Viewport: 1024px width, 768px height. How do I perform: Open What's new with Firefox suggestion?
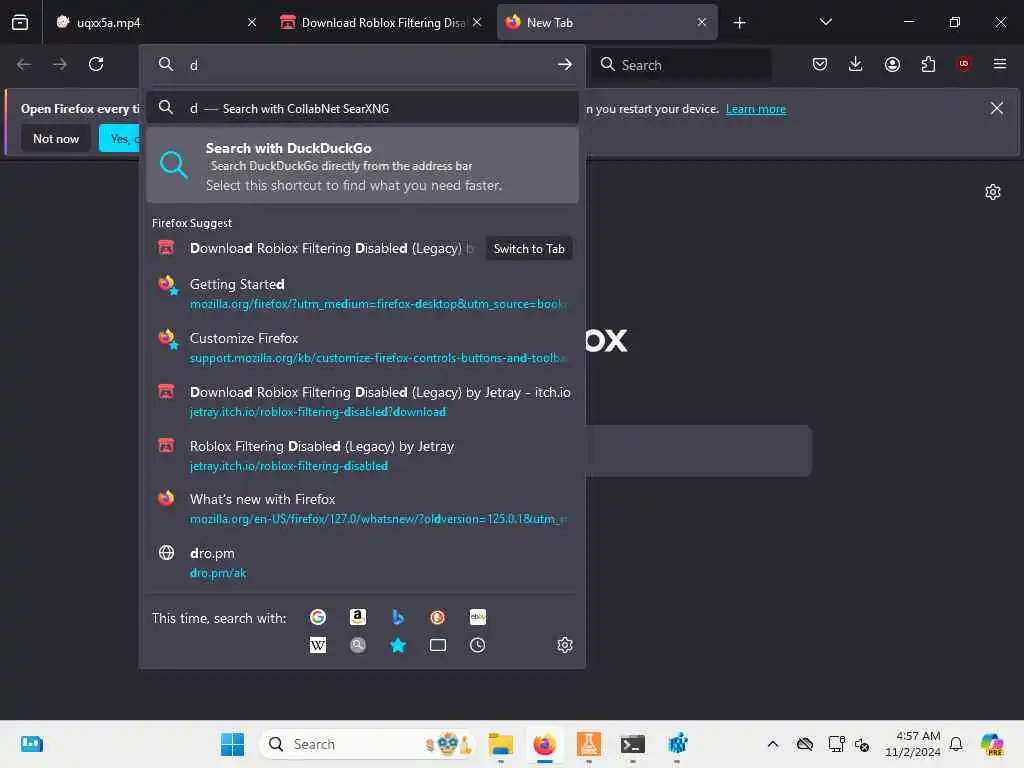pyautogui.click(x=362, y=508)
